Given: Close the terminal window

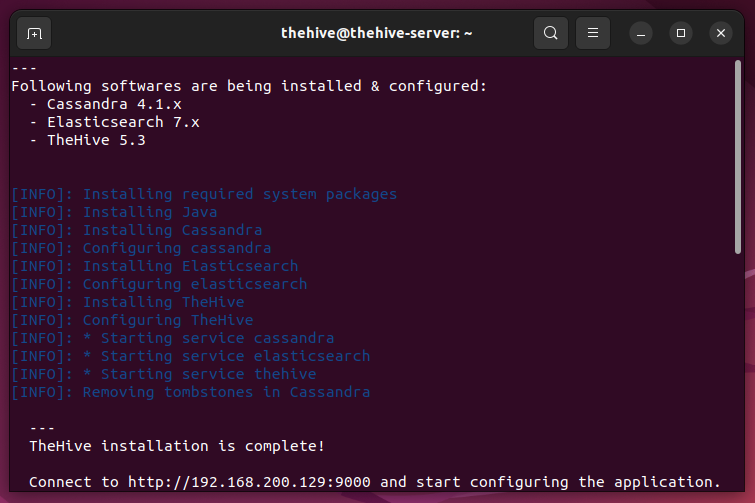Looking at the screenshot, I should click(x=721, y=33).
